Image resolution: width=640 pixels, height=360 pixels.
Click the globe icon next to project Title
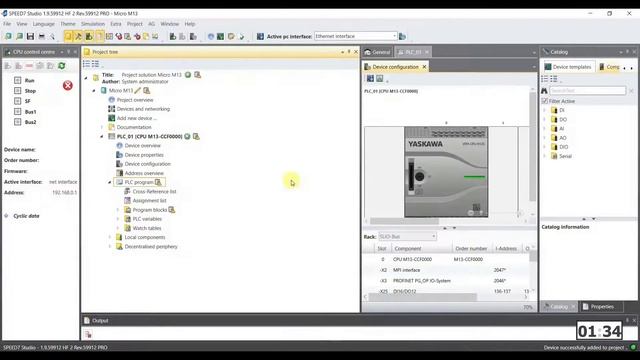(188, 75)
